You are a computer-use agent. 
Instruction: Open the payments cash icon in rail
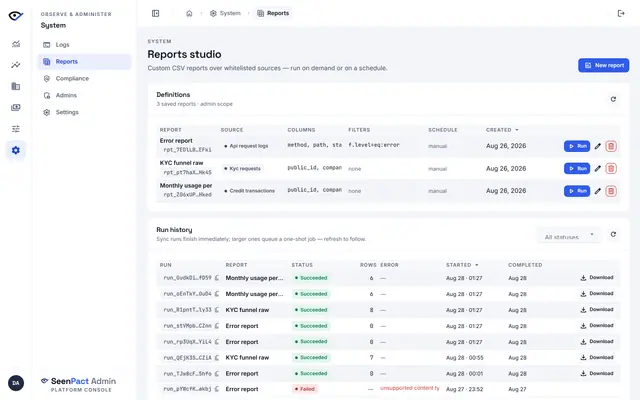click(x=16, y=107)
